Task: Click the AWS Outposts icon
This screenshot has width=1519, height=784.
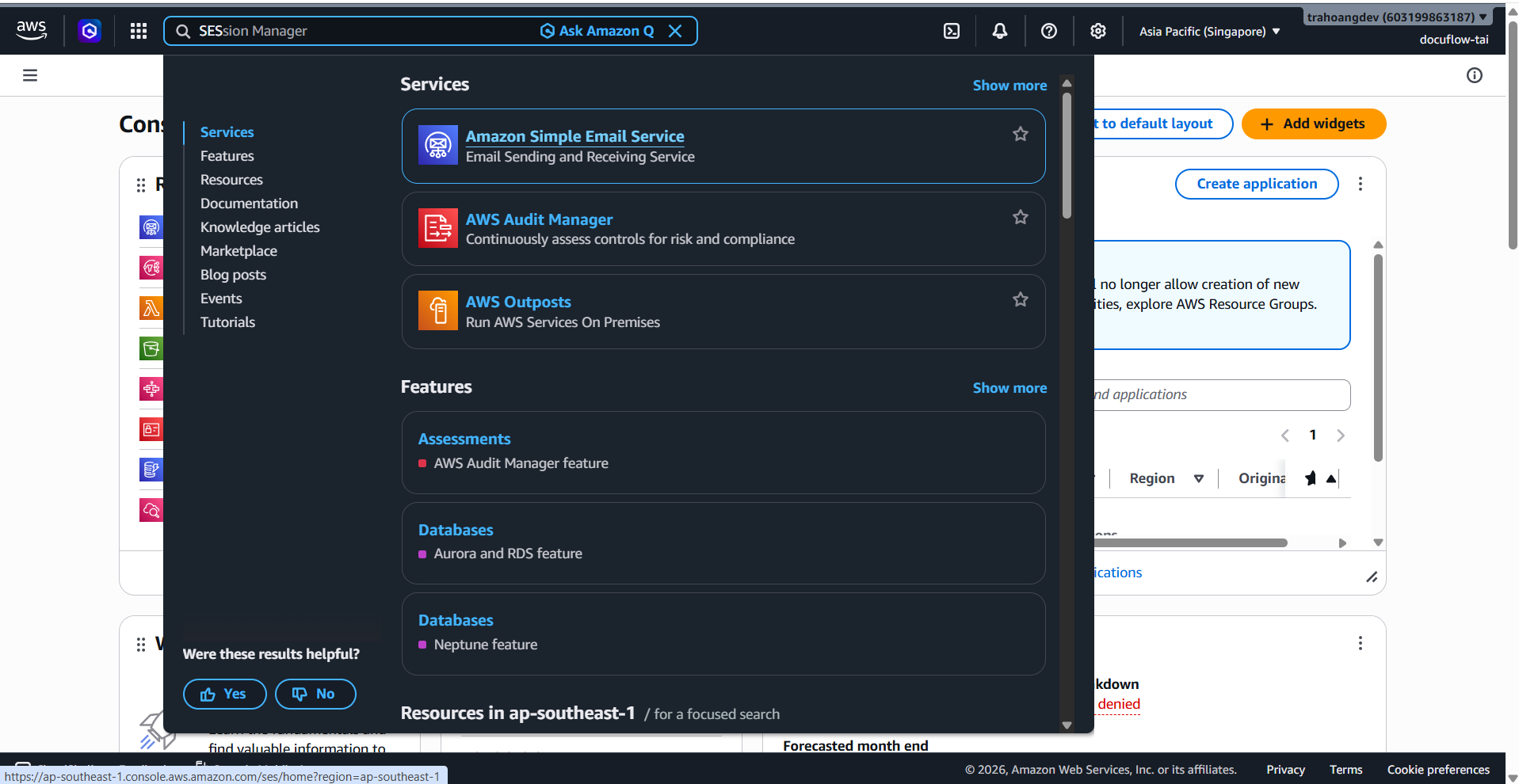Action: pyautogui.click(x=438, y=310)
